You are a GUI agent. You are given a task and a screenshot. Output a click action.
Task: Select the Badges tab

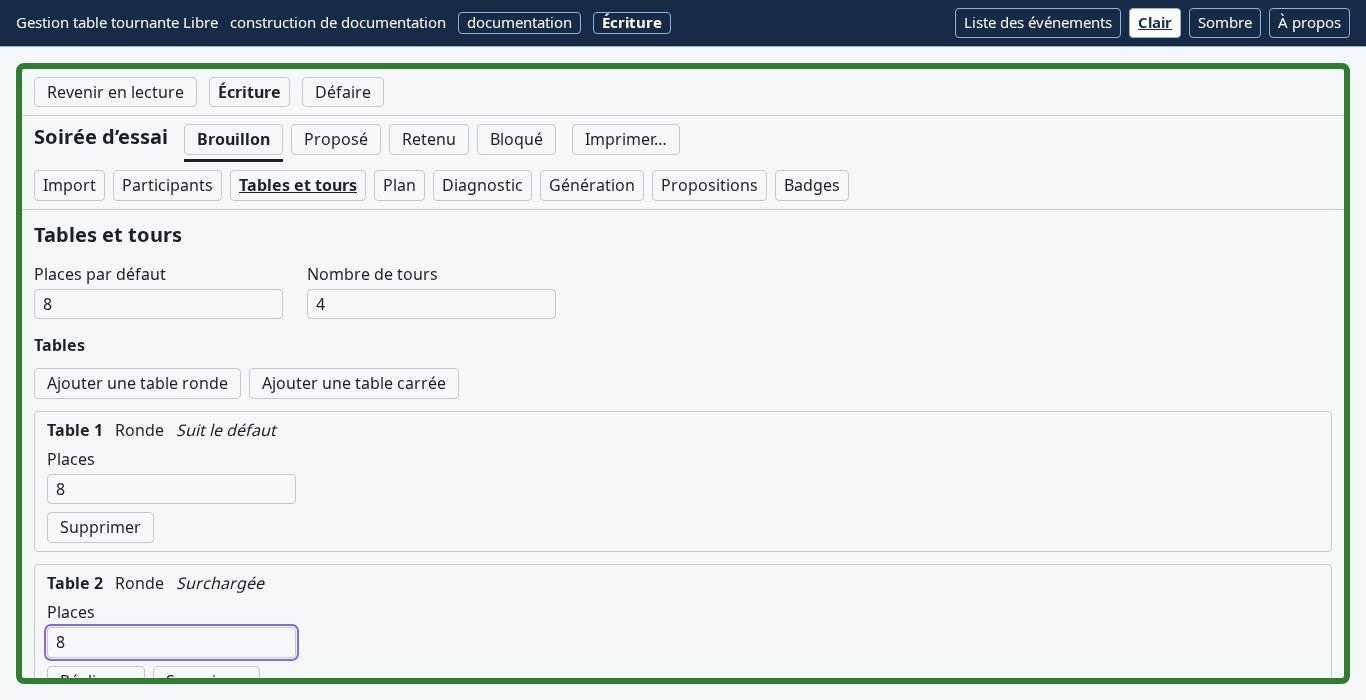[812, 185]
